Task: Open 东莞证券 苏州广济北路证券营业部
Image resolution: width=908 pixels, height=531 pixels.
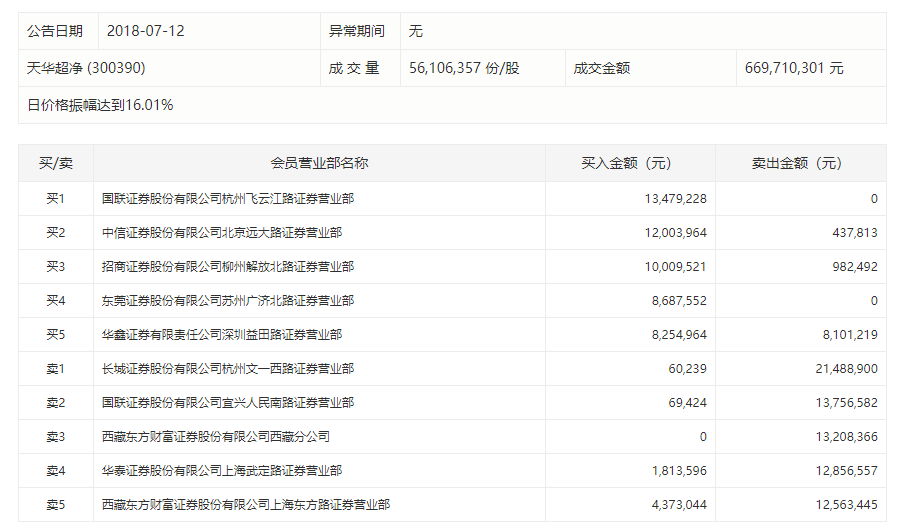Action: 227,301
